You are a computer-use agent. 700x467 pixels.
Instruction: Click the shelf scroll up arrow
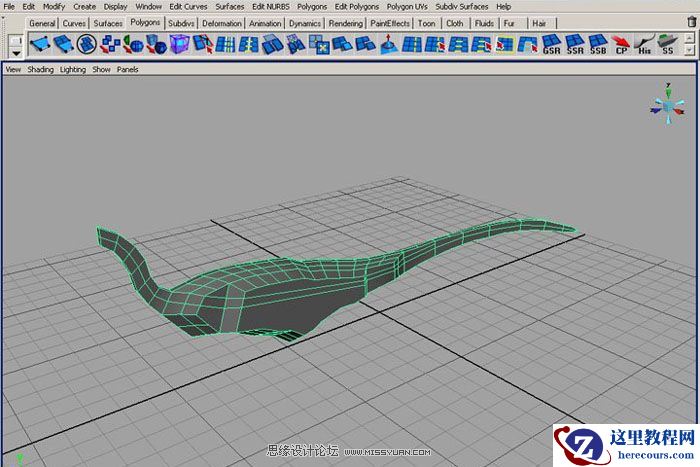coord(690,38)
